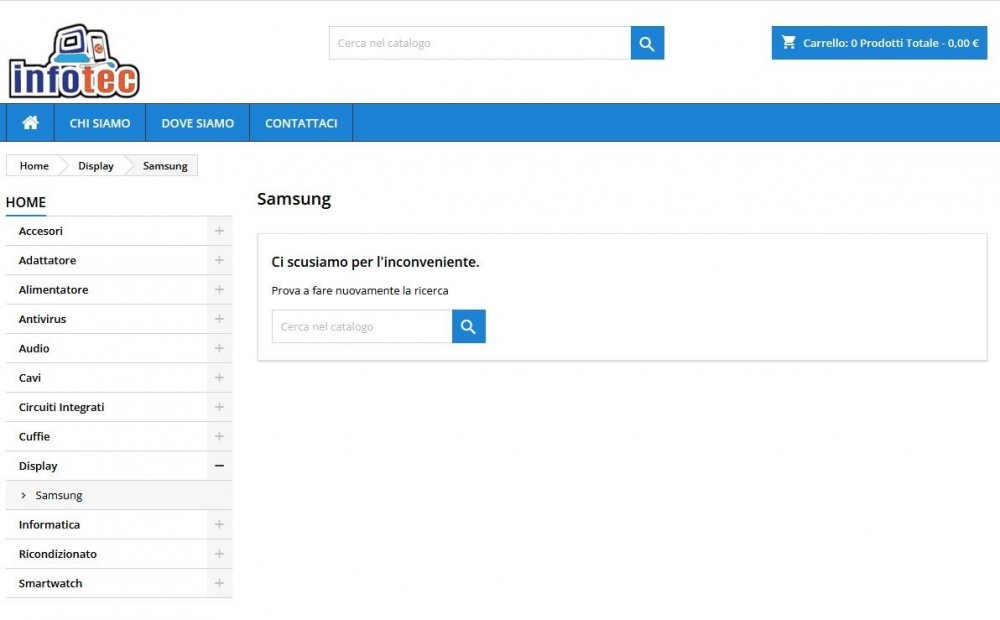Click Display in the breadcrumb trail
The height and width of the screenshot is (620, 1000).
[95, 165]
